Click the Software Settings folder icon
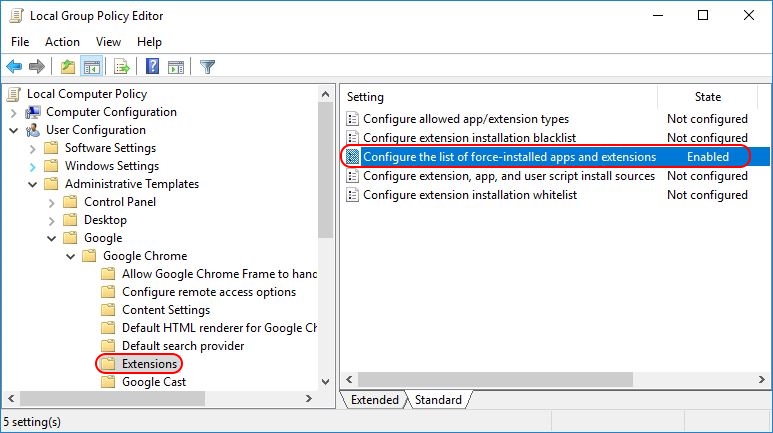 tap(51, 148)
